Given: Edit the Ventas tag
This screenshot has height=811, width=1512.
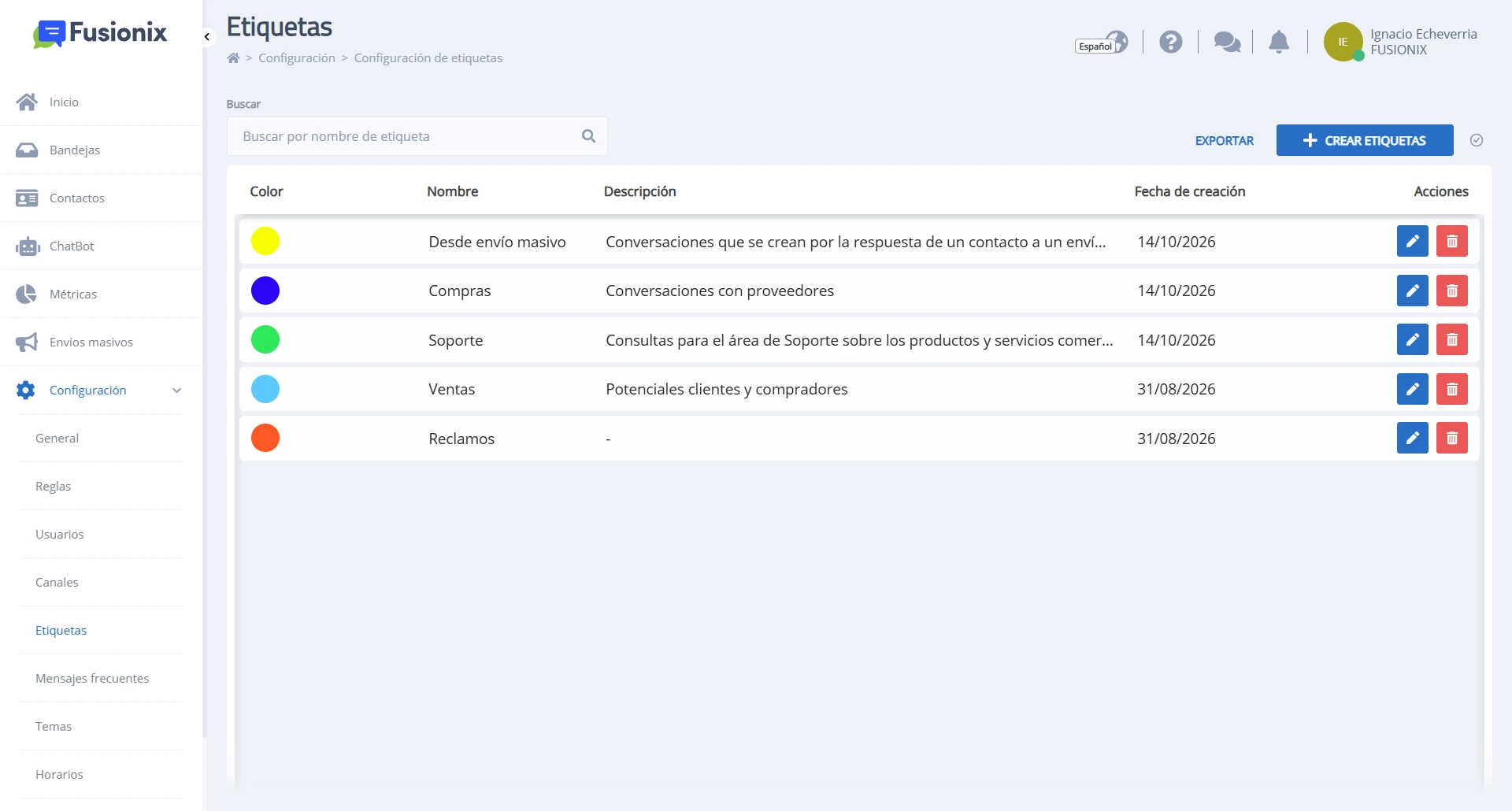Looking at the screenshot, I should (1412, 389).
